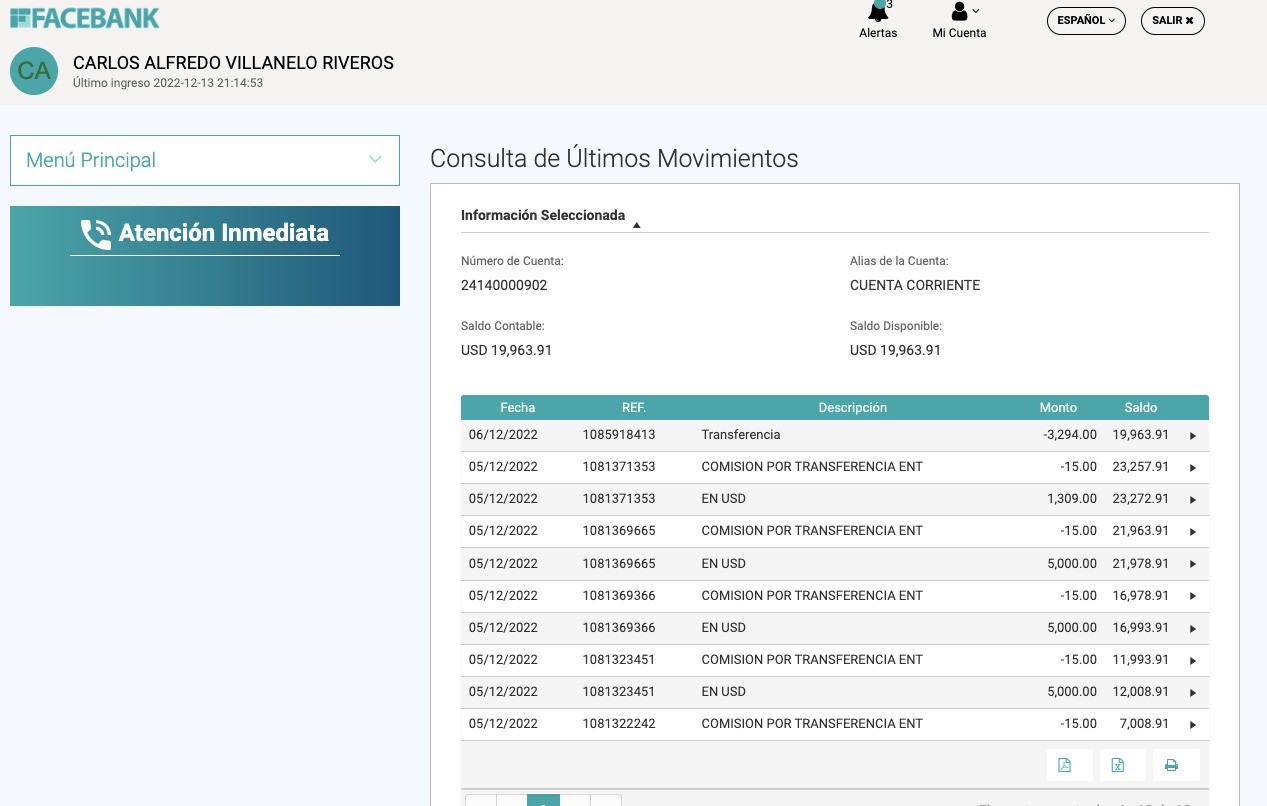Expand row arrow with saldo 7,008.91
The width and height of the screenshot is (1267, 806).
pos(1192,725)
